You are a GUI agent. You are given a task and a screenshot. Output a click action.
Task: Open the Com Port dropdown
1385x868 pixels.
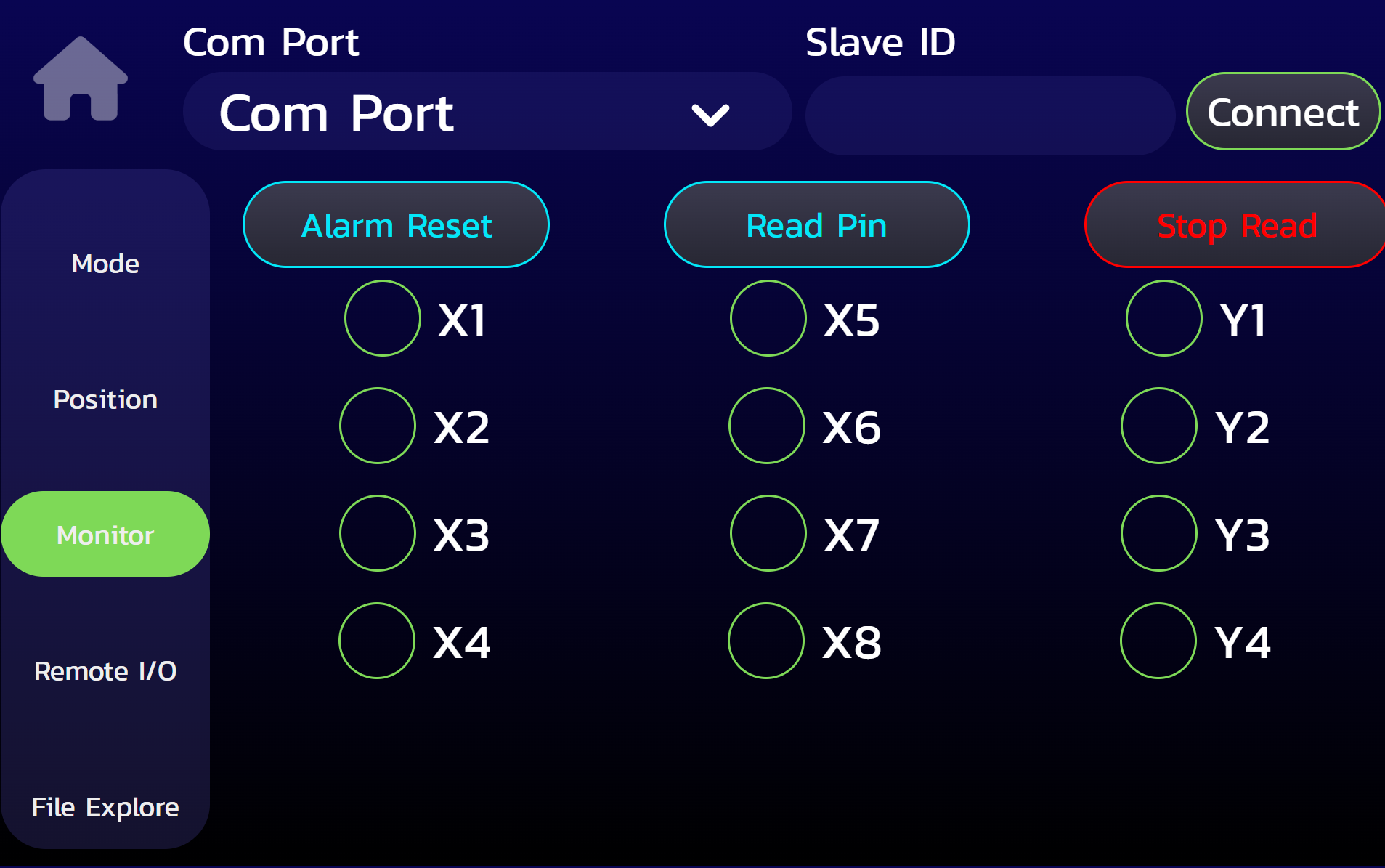pos(487,112)
